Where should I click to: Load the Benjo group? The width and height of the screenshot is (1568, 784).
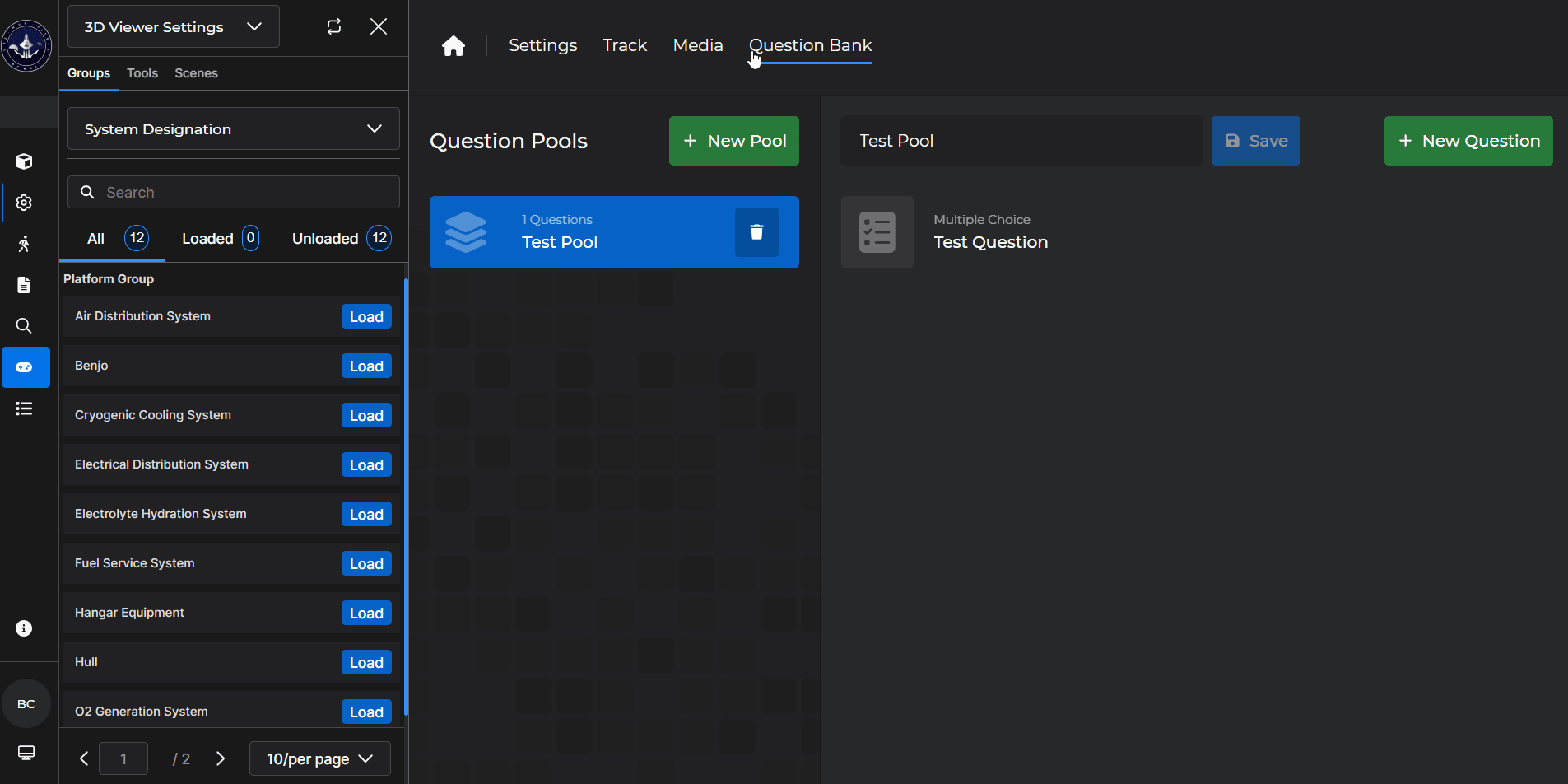[x=366, y=366]
